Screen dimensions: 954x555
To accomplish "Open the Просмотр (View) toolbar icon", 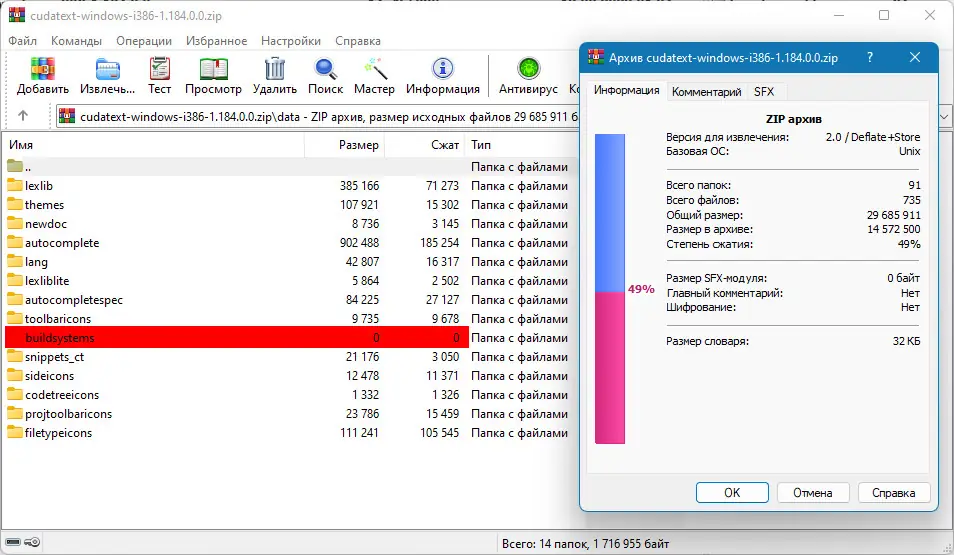I will pos(214,69).
